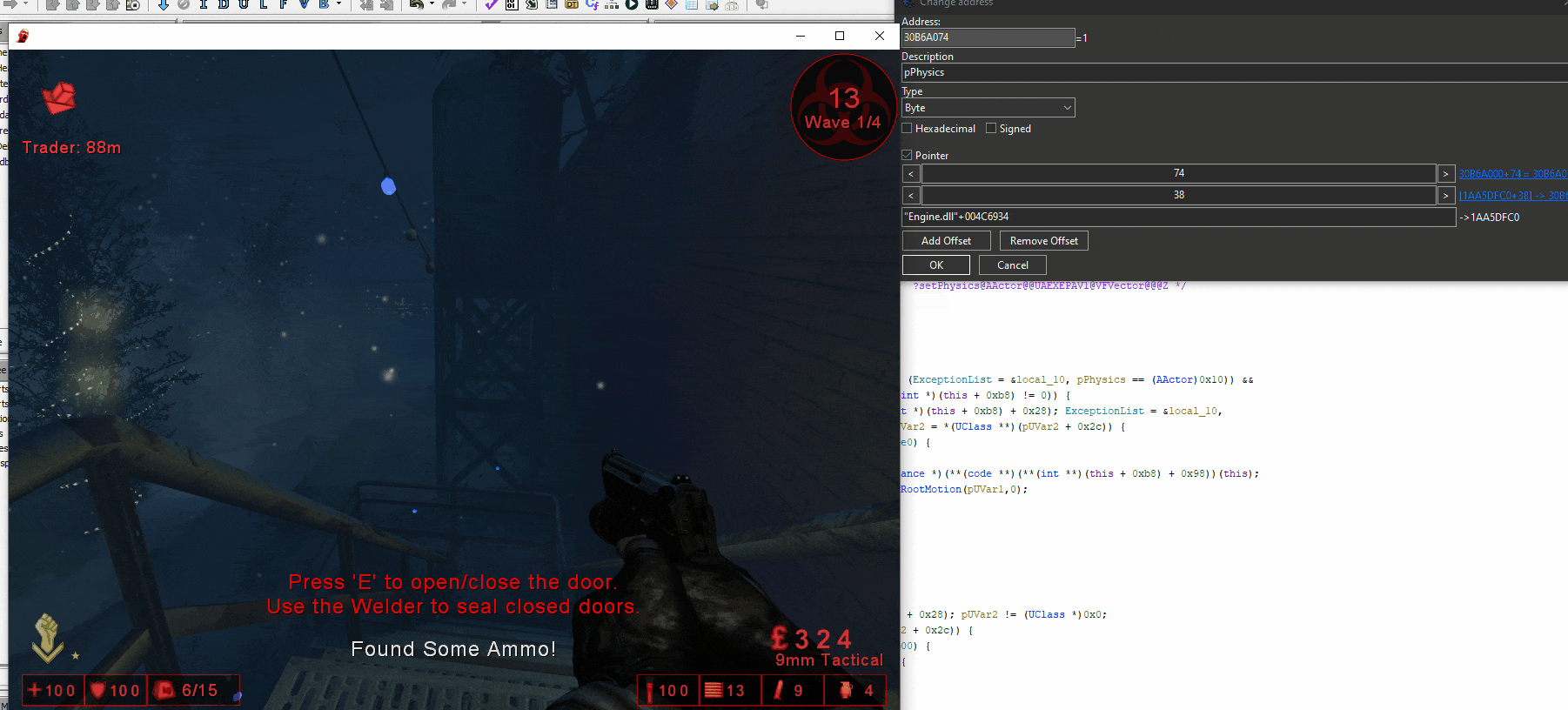Click the blue 'D' toolbar icon
The width and height of the screenshot is (1568, 710).
coord(224,4)
